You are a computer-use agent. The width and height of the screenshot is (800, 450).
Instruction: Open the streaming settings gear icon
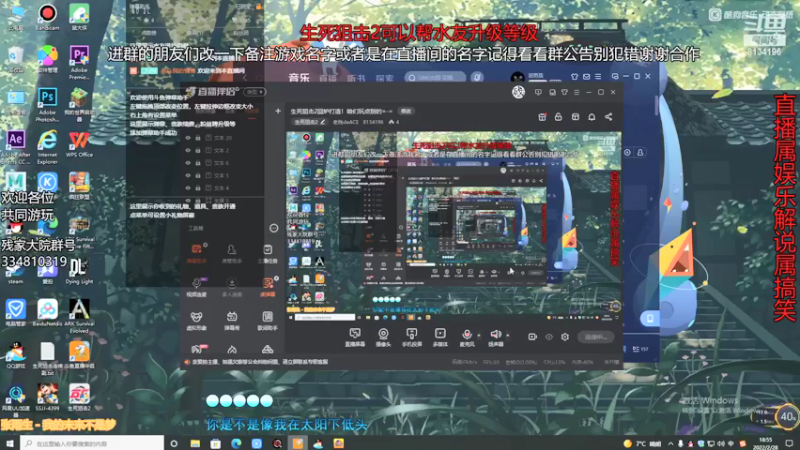[x=565, y=337]
